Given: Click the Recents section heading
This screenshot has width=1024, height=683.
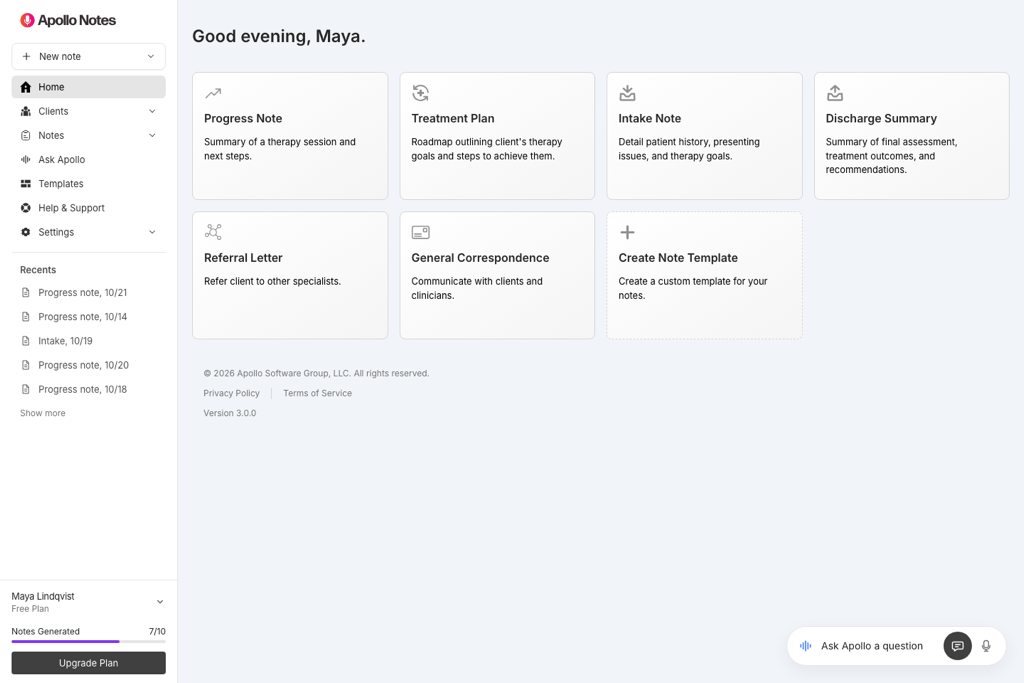Looking at the screenshot, I should coord(38,270).
